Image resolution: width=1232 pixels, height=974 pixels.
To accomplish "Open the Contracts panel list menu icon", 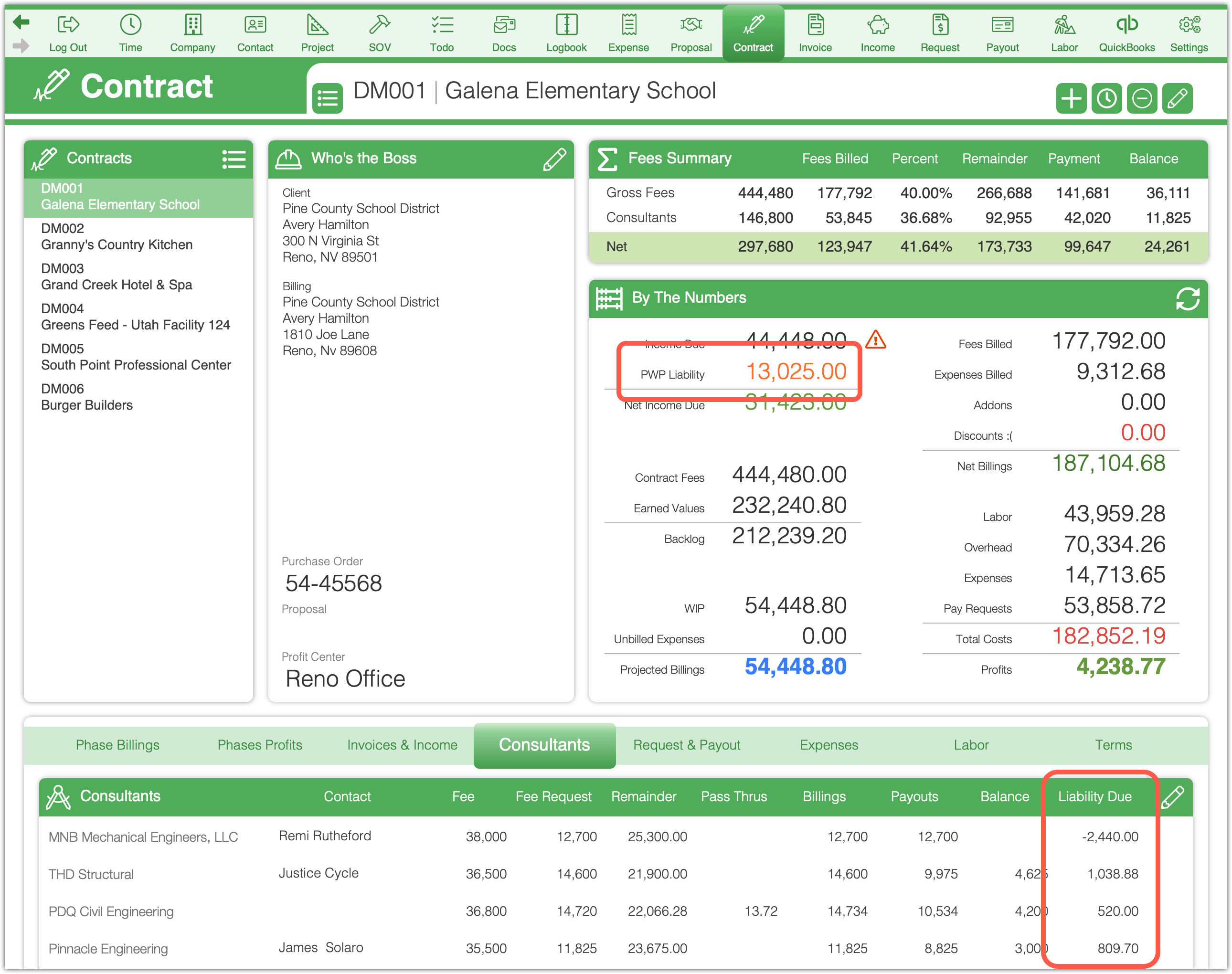I will [234, 159].
